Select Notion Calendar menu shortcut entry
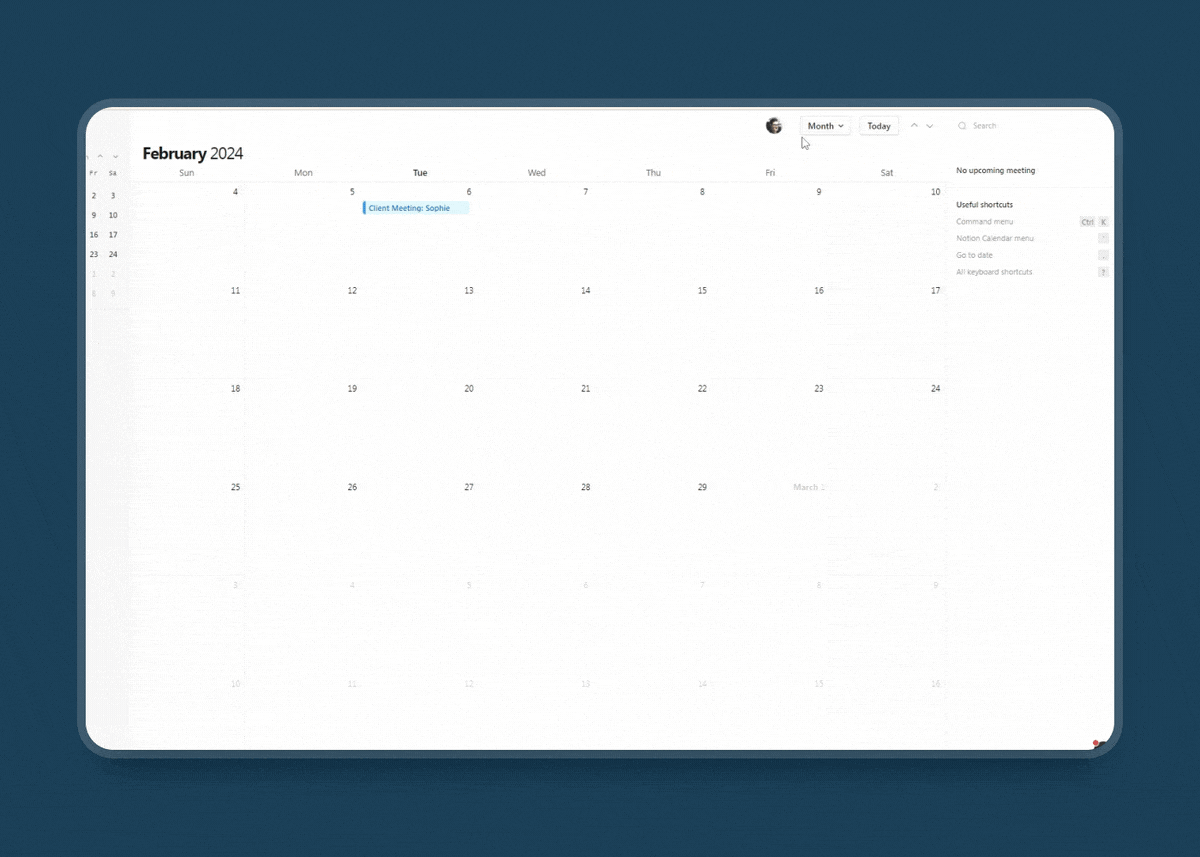 pos(995,239)
